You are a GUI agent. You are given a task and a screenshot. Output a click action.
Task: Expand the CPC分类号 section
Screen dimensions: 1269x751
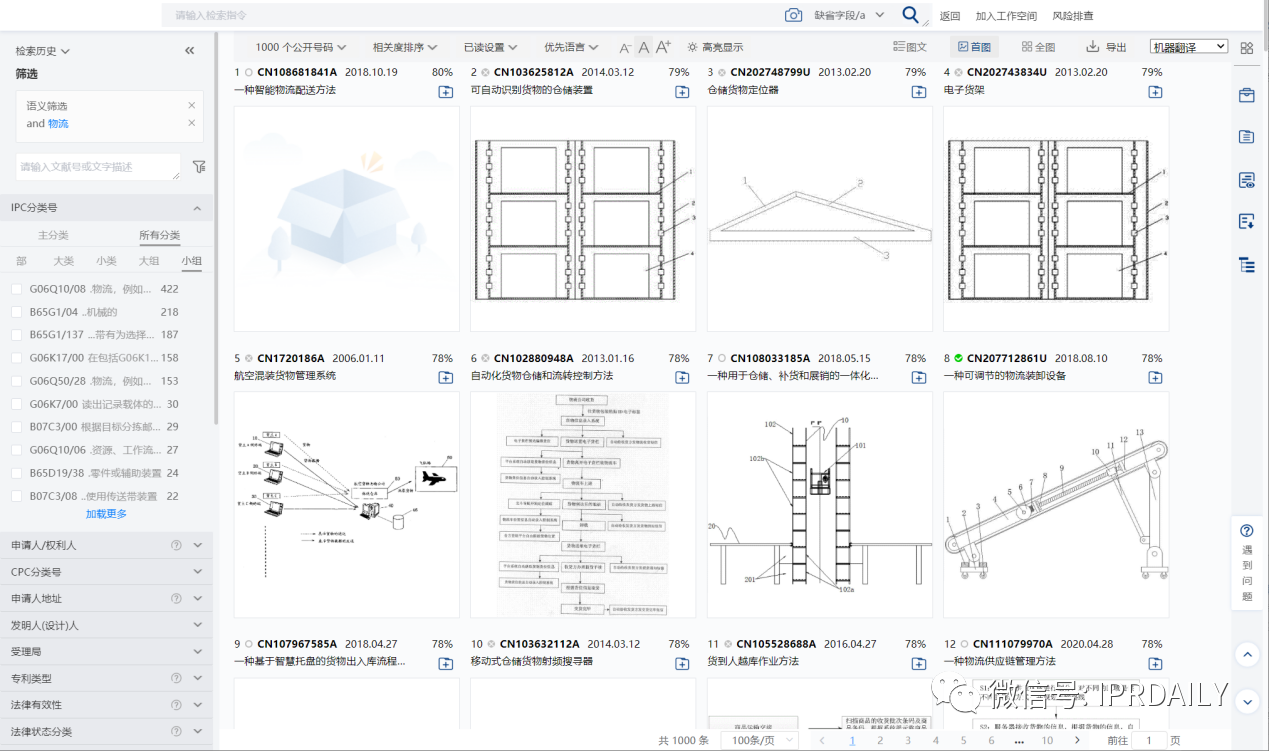tap(106, 572)
